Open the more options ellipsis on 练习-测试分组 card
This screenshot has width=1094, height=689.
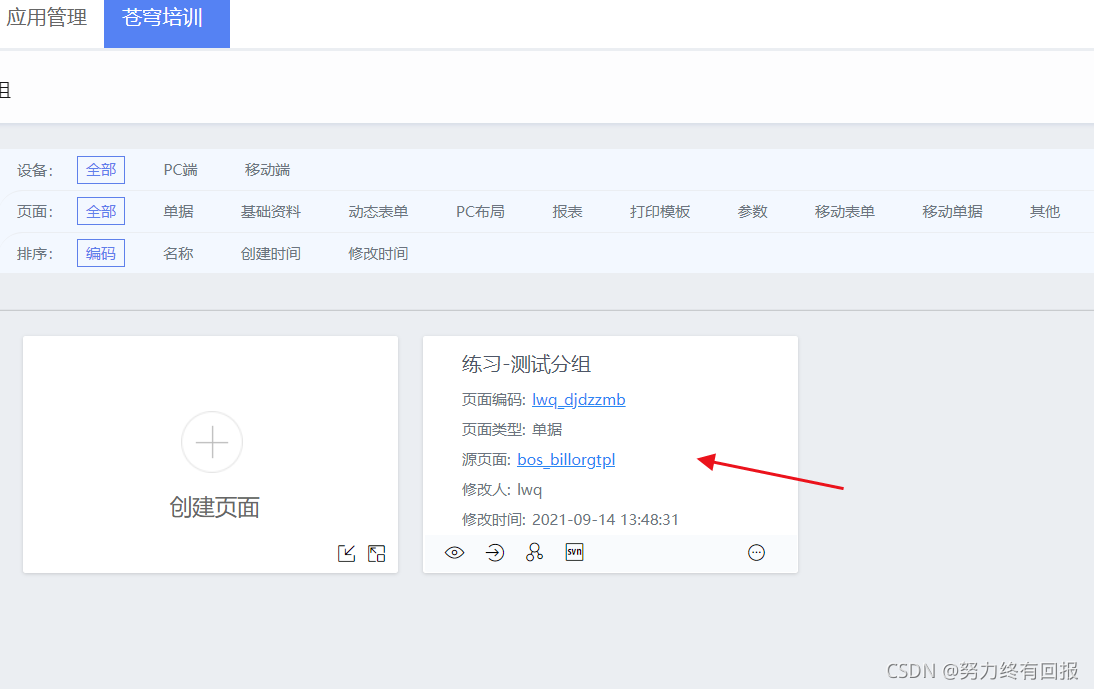756,553
